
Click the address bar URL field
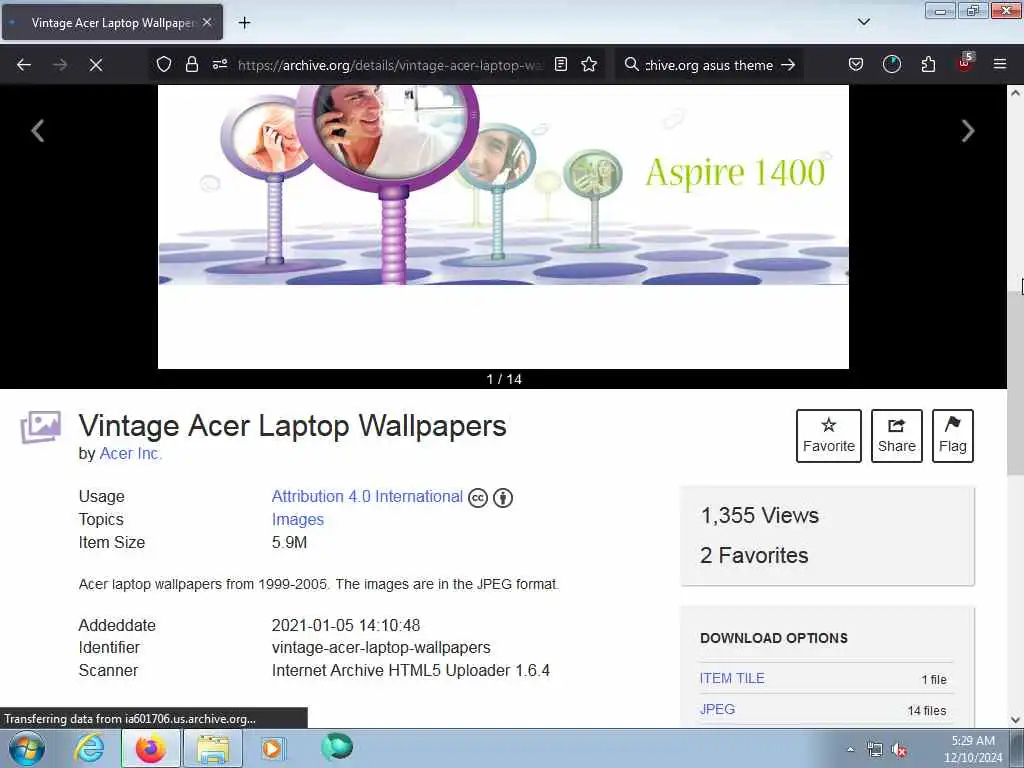[x=391, y=65]
